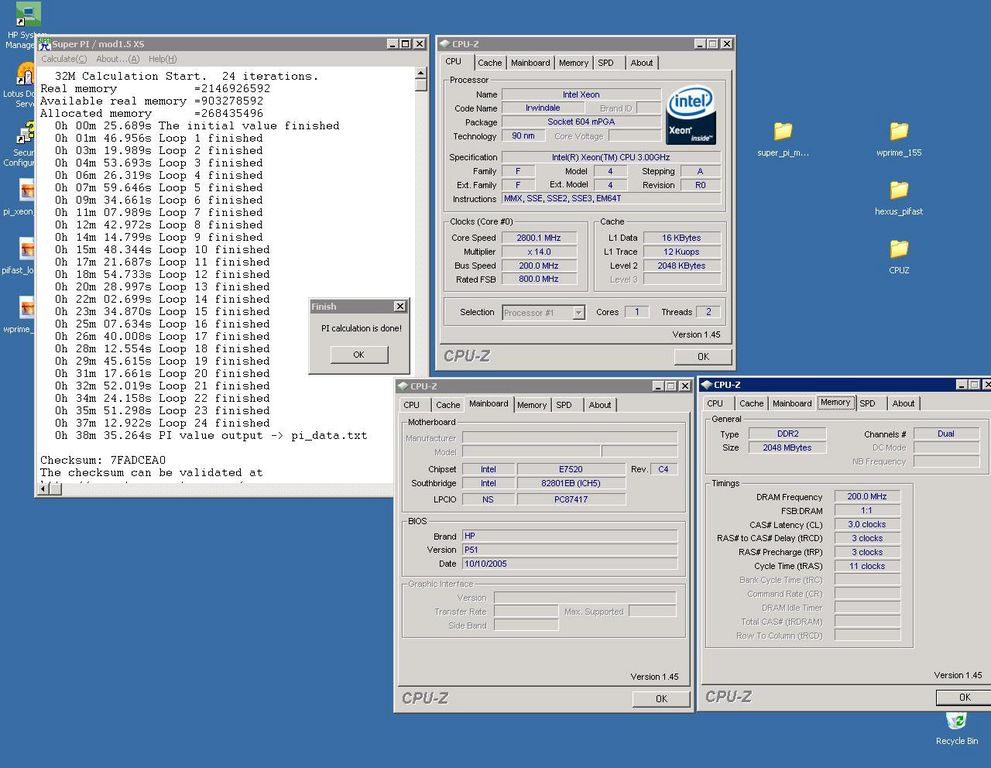
Task: Click the E7520 chipset value
Action: [x=571, y=469]
